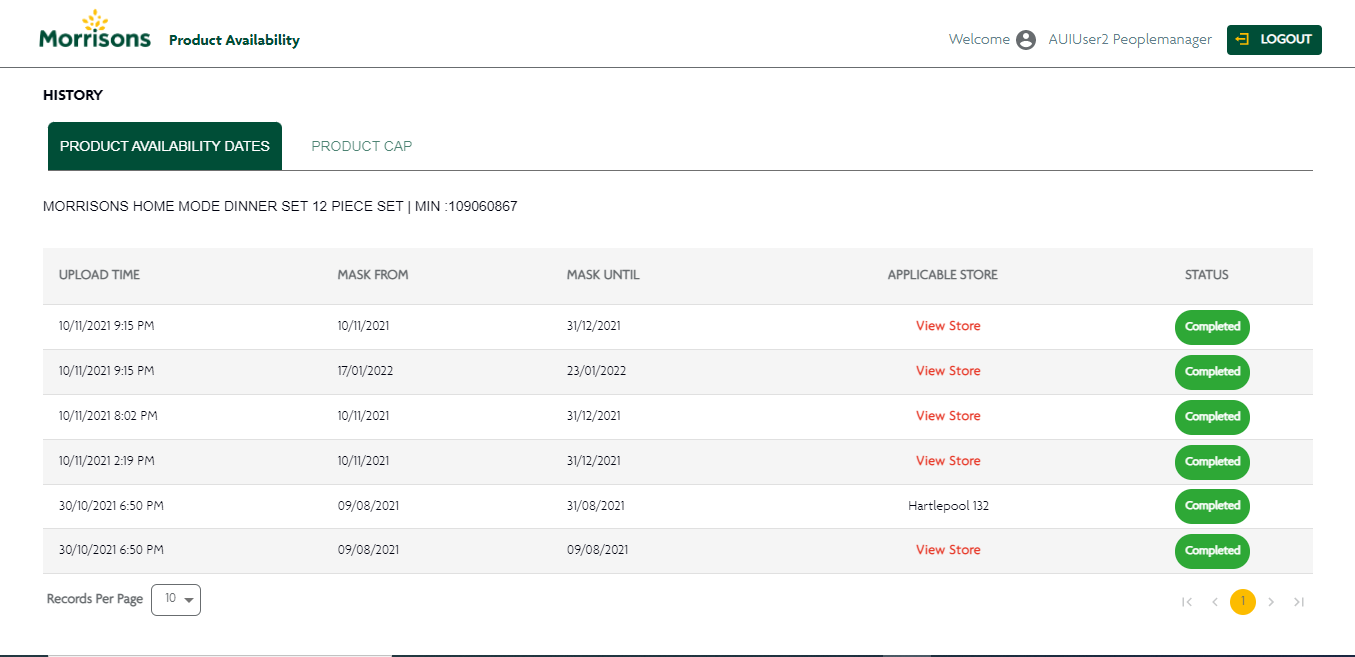This screenshot has height=657, width=1355.
Task: Switch to the Product Cap tab
Action: pyautogui.click(x=362, y=146)
